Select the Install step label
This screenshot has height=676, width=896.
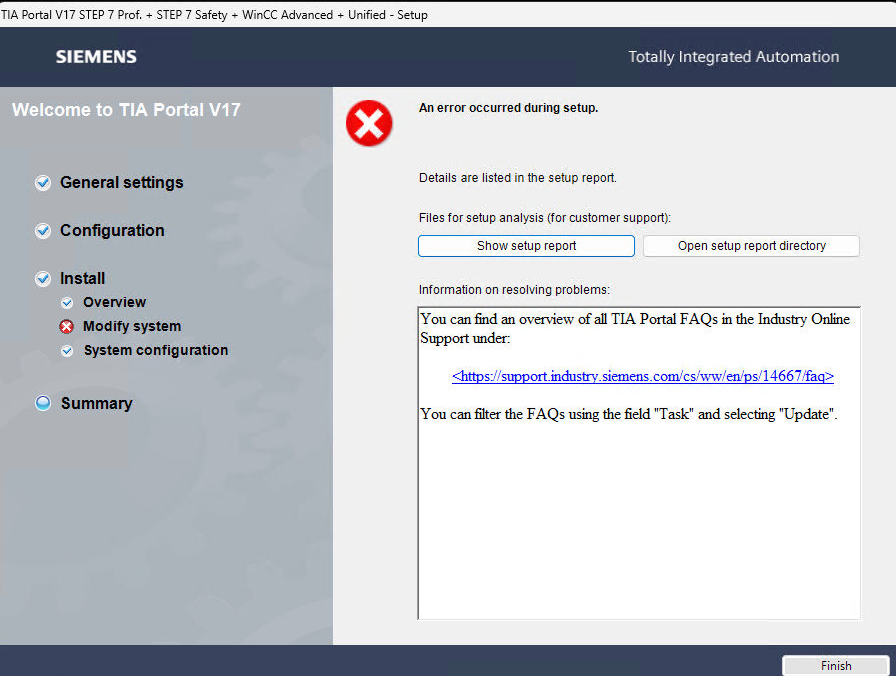[x=82, y=278]
